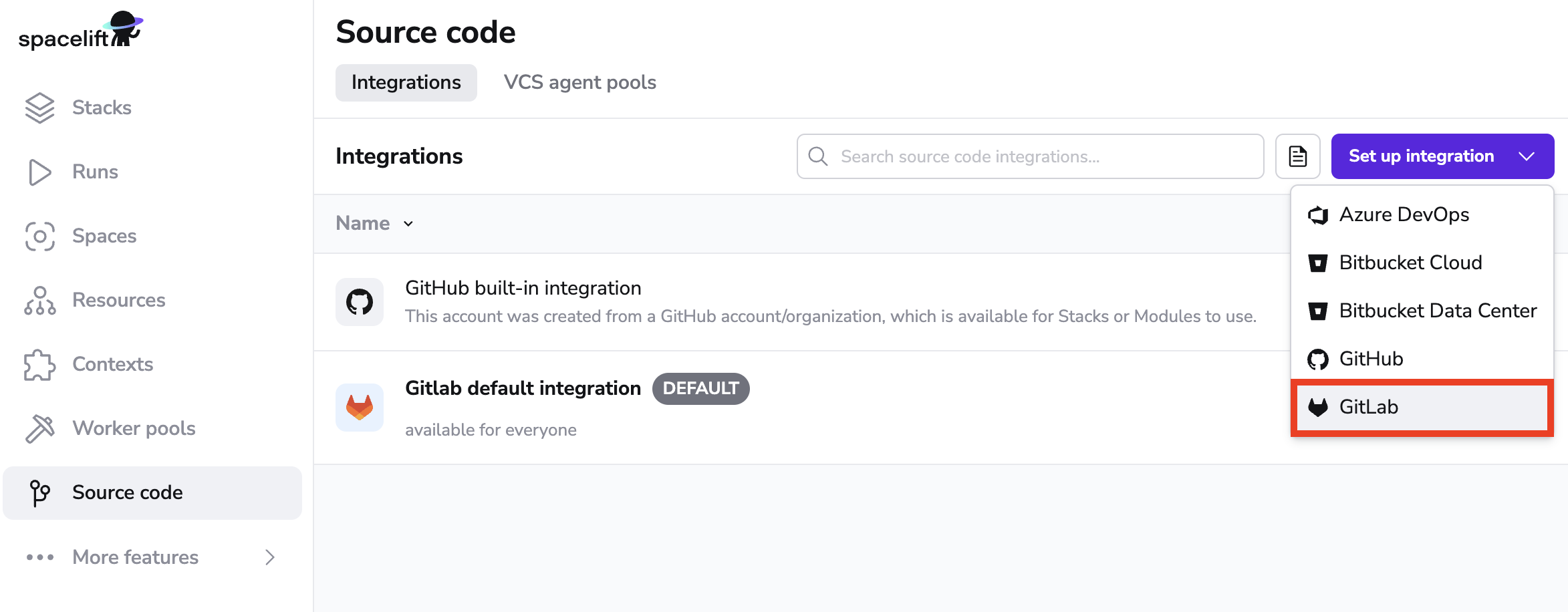Expand the More features section
1568x612 pixels.
pyautogui.click(x=135, y=557)
